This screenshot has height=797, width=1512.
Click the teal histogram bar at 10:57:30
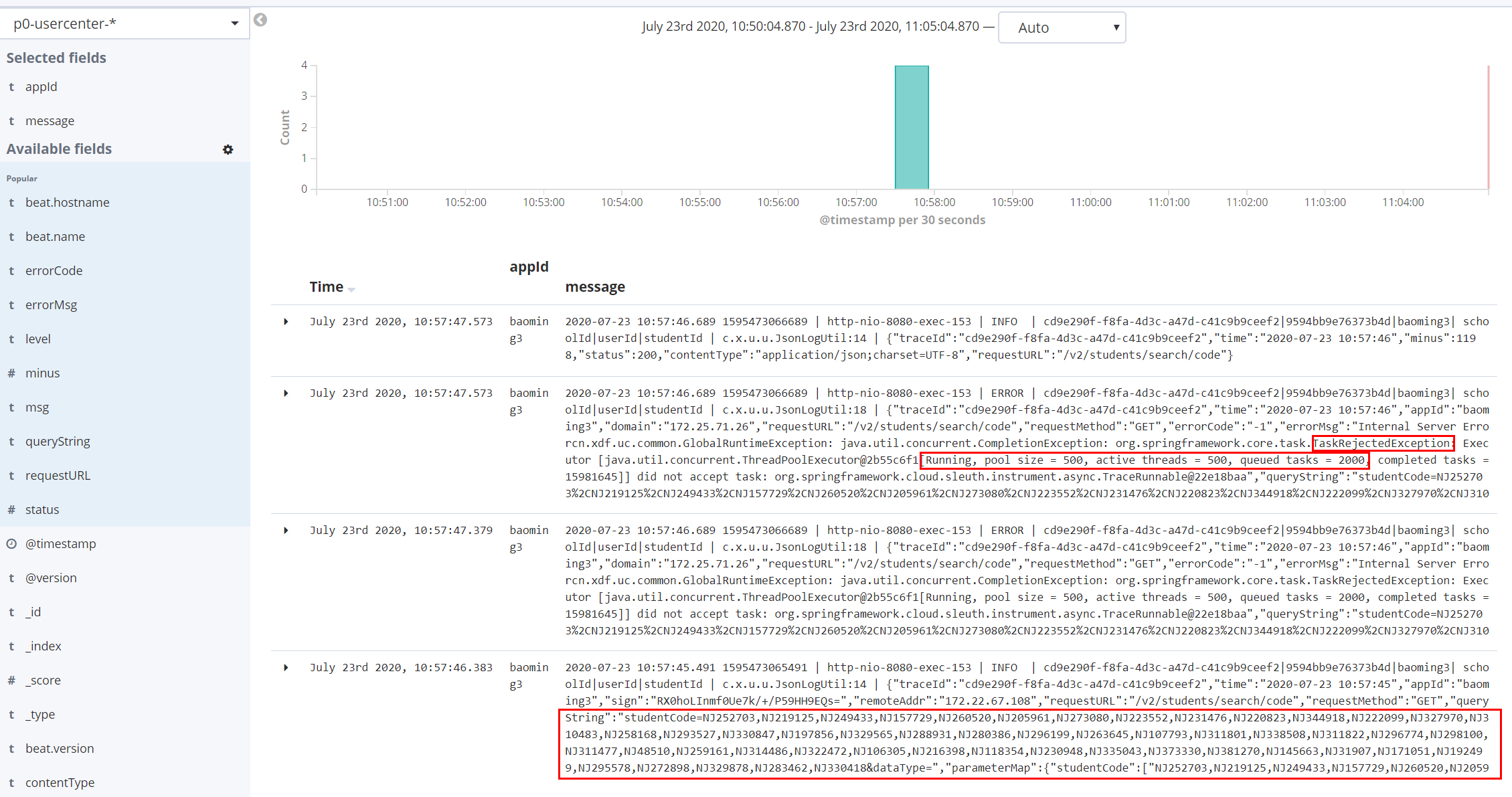point(912,127)
